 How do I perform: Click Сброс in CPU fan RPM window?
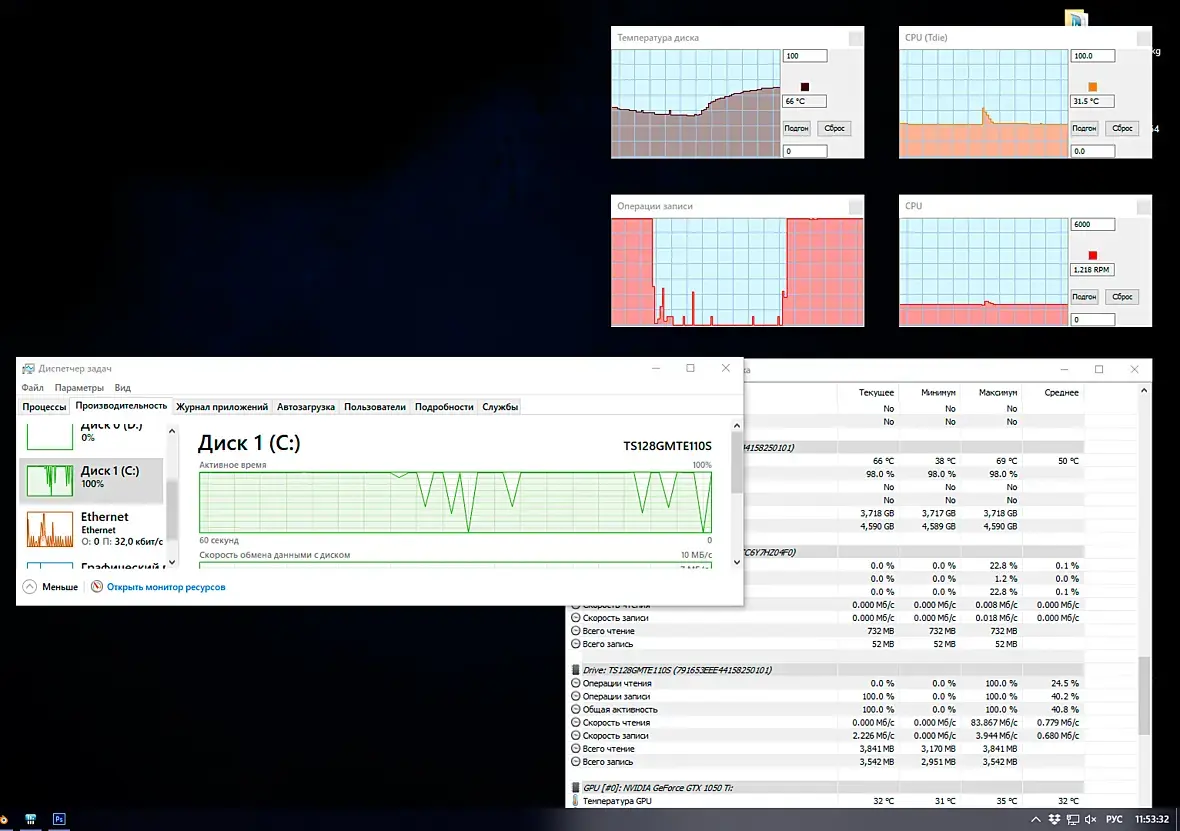(x=1122, y=297)
